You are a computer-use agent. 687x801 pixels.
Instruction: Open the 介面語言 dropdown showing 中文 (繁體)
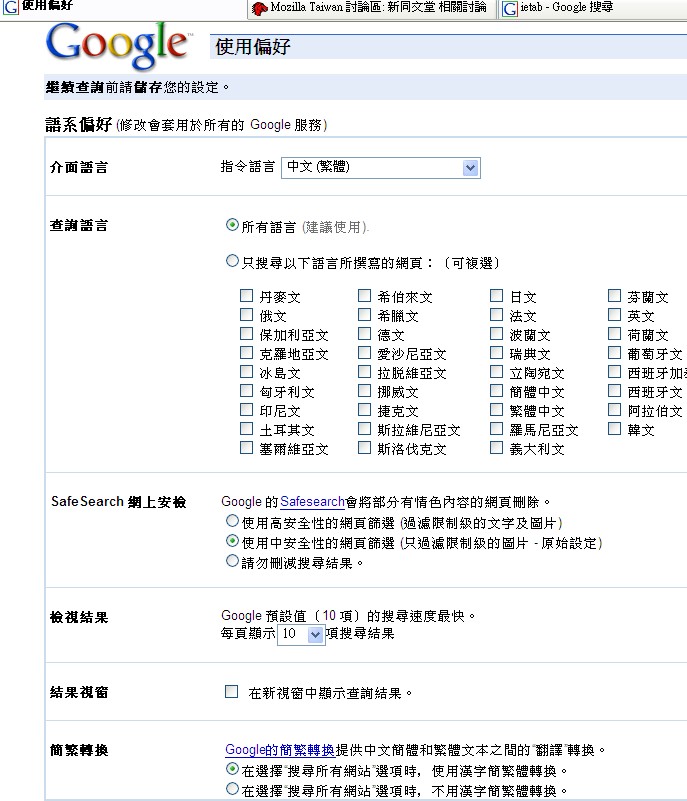pos(381,168)
